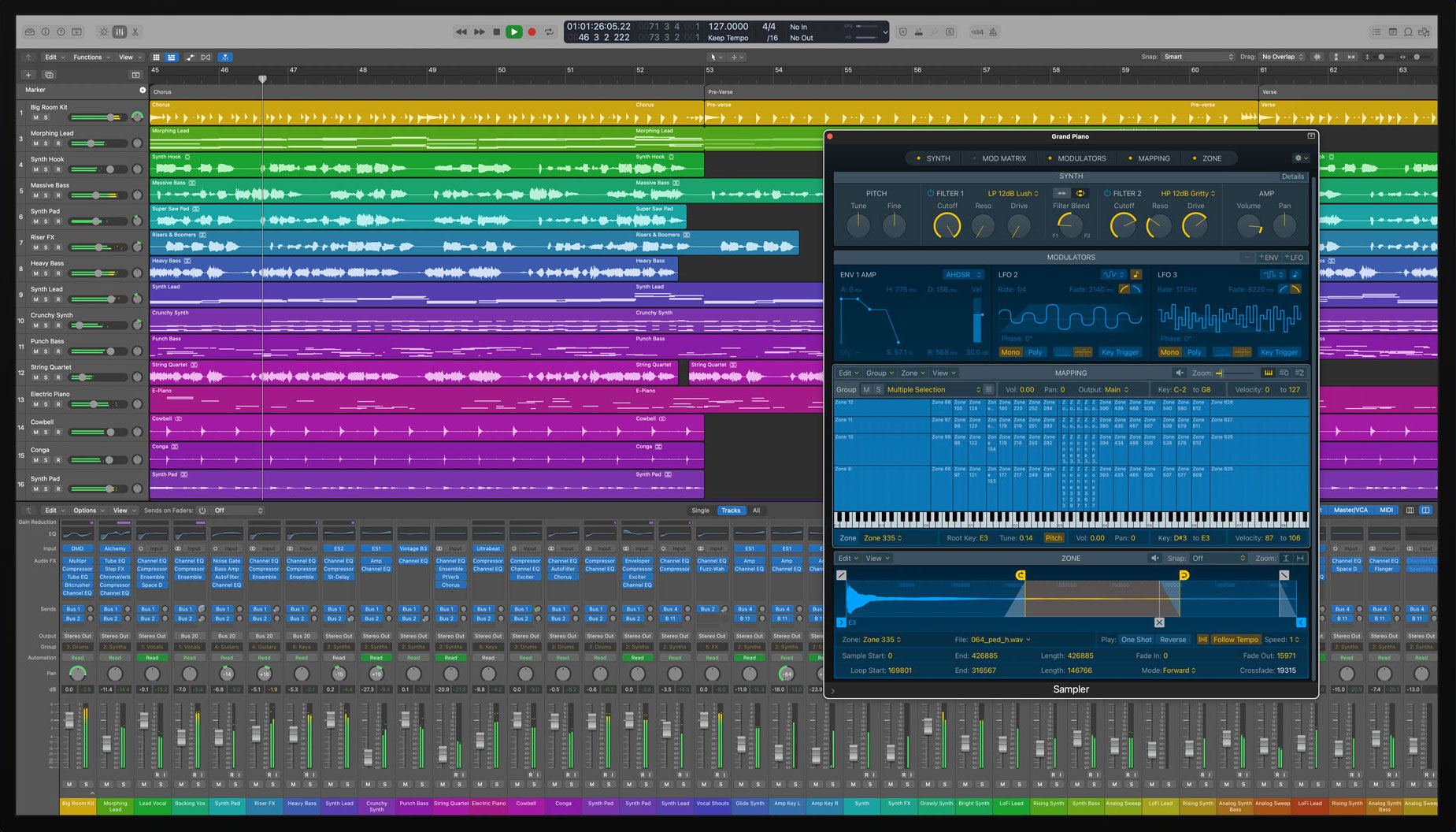Toggle the Smart Controls dial icon
This screenshot has height=832, width=1456.
point(103,32)
